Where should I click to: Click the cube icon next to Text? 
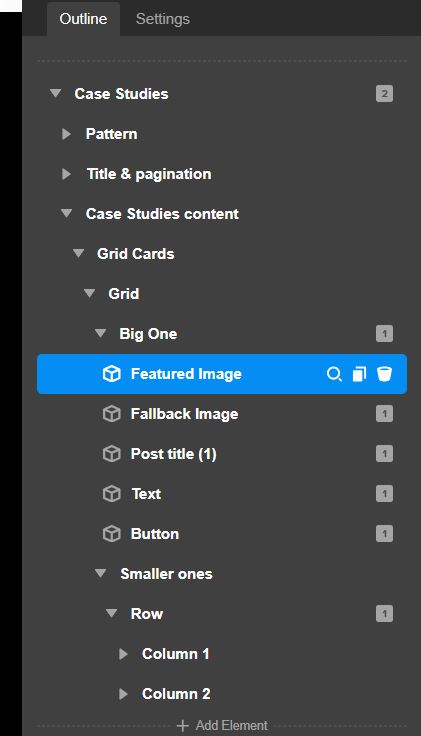pyautogui.click(x=112, y=494)
